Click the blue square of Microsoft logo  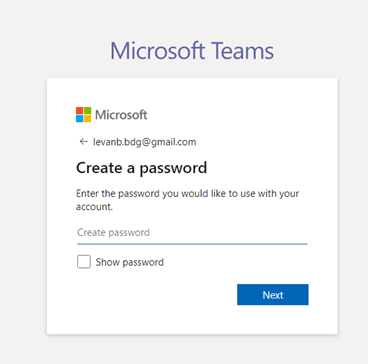[x=79, y=119]
